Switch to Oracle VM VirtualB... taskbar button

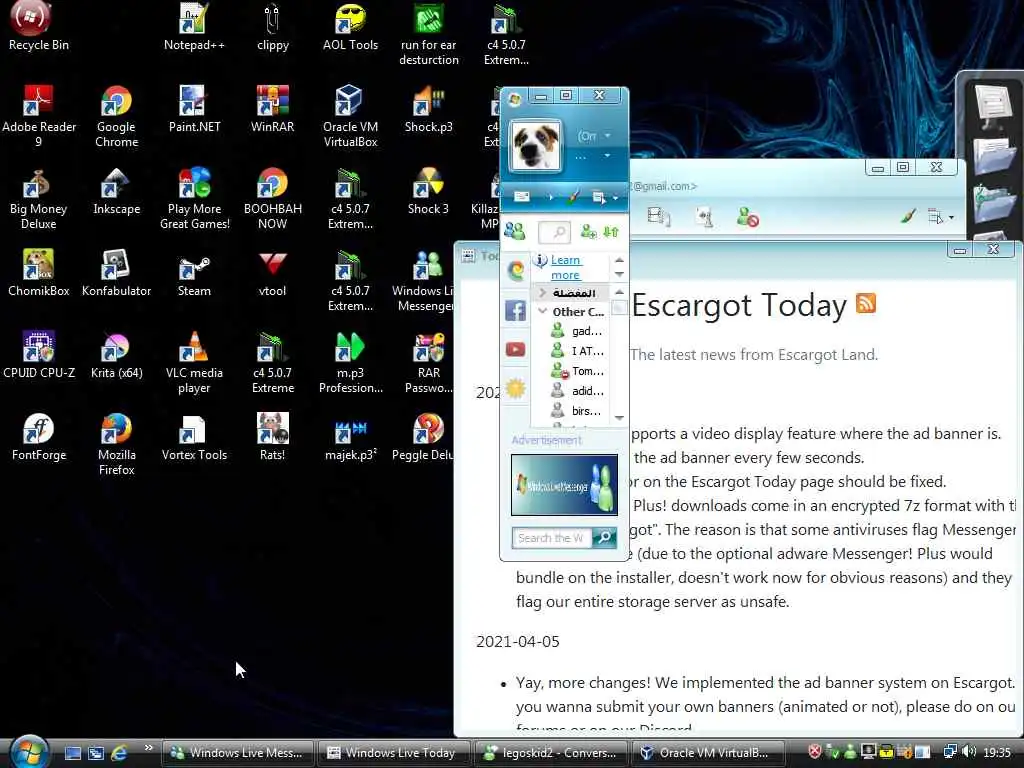(708, 753)
